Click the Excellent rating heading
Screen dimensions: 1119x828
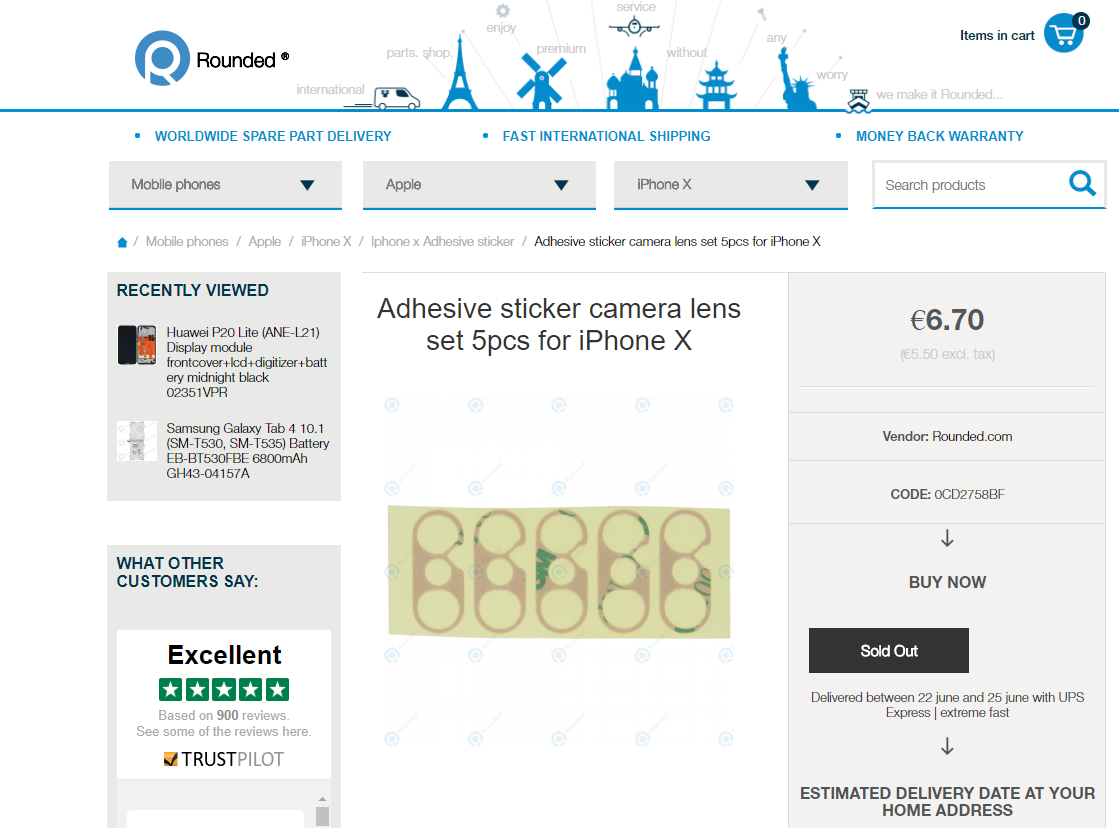tap(224, 655)
